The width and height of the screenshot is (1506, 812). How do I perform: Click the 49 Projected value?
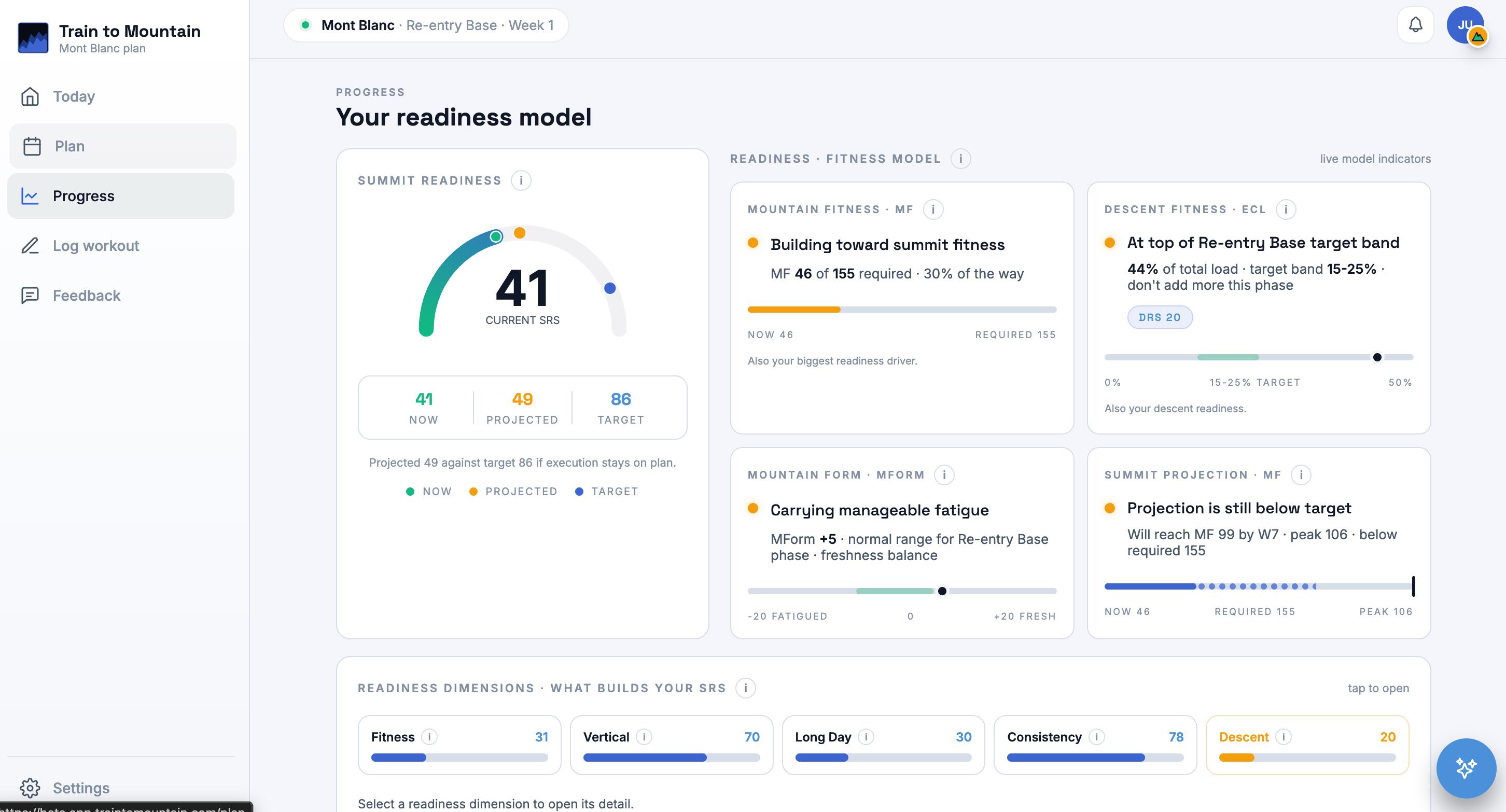tap(522, 399)
